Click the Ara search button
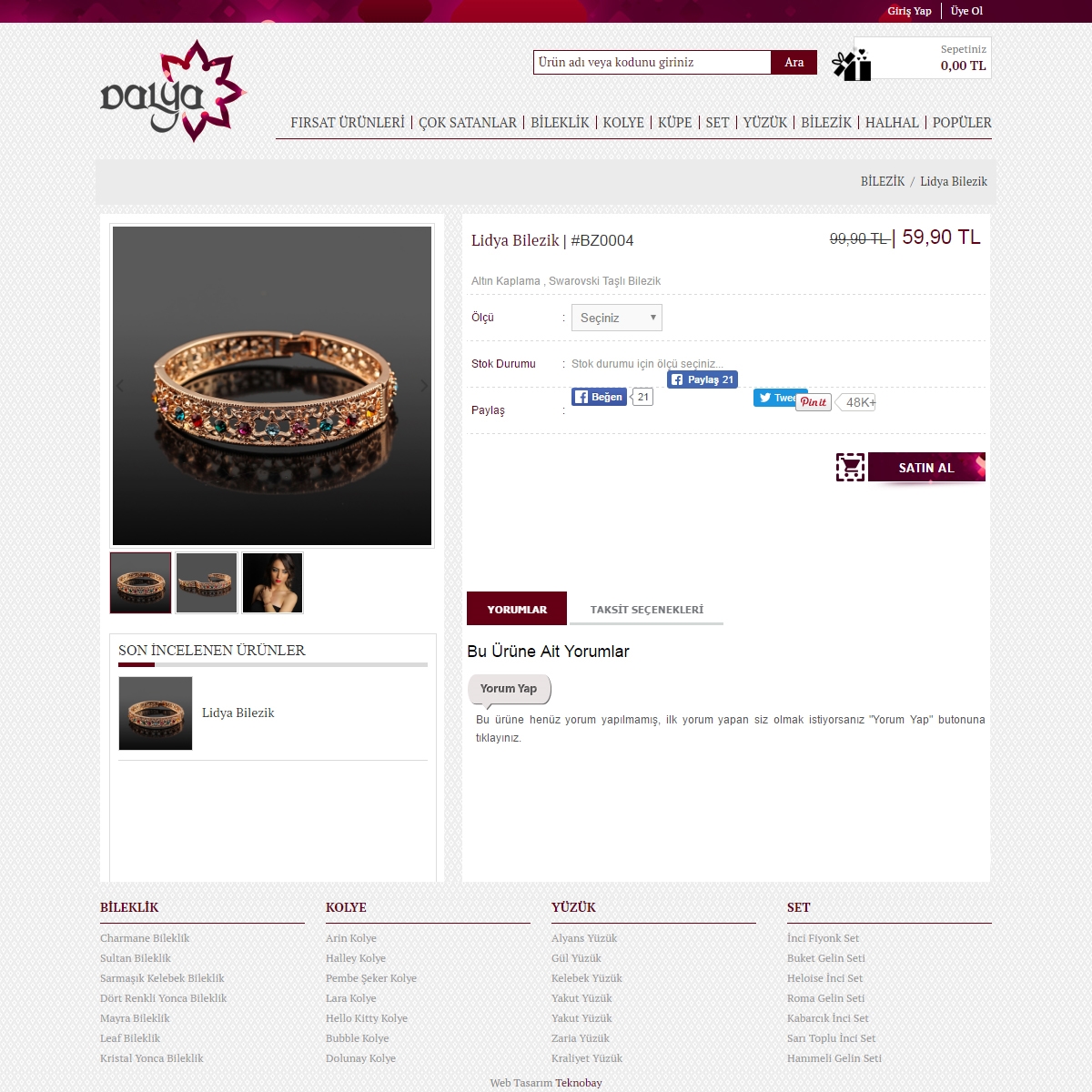The width and height of the screenshot is (1092, 1092). click(794, 62)
